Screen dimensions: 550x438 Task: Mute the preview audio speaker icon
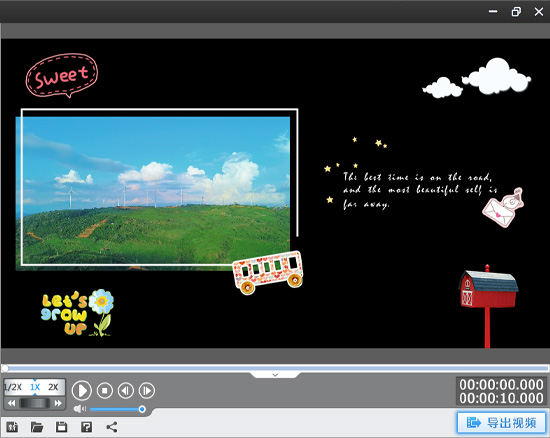click(x=80, y=409)
